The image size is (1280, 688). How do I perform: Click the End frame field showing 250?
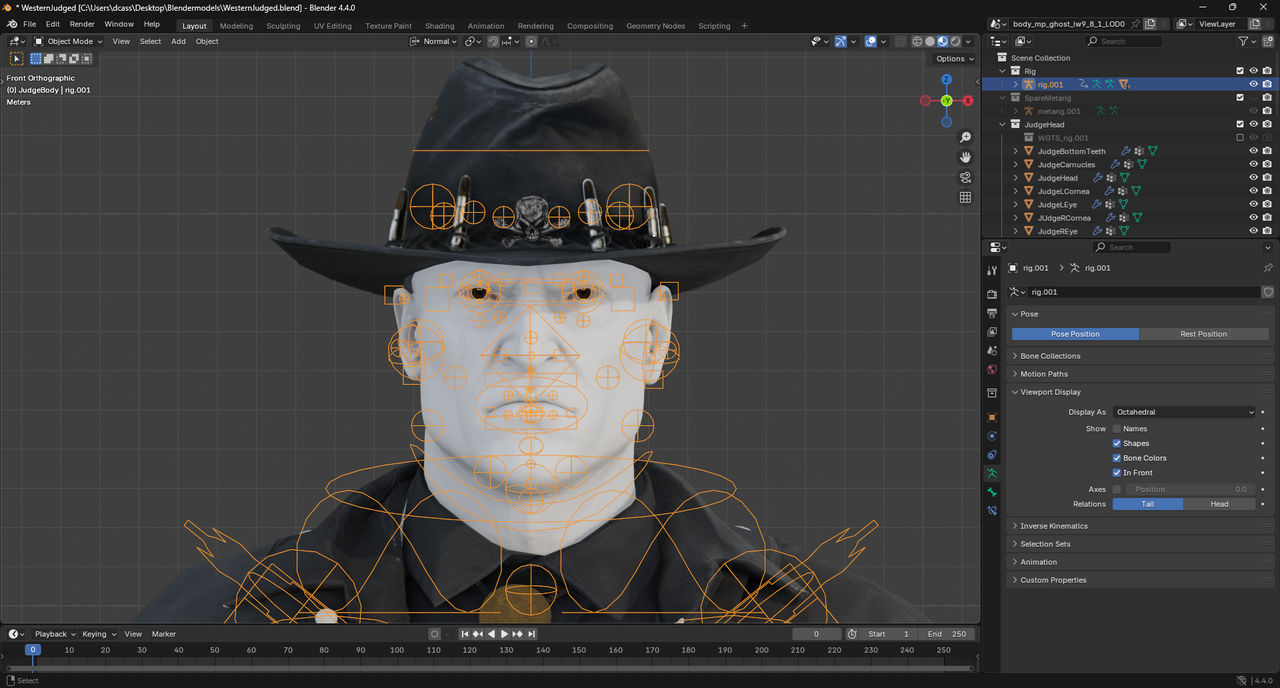947,634
